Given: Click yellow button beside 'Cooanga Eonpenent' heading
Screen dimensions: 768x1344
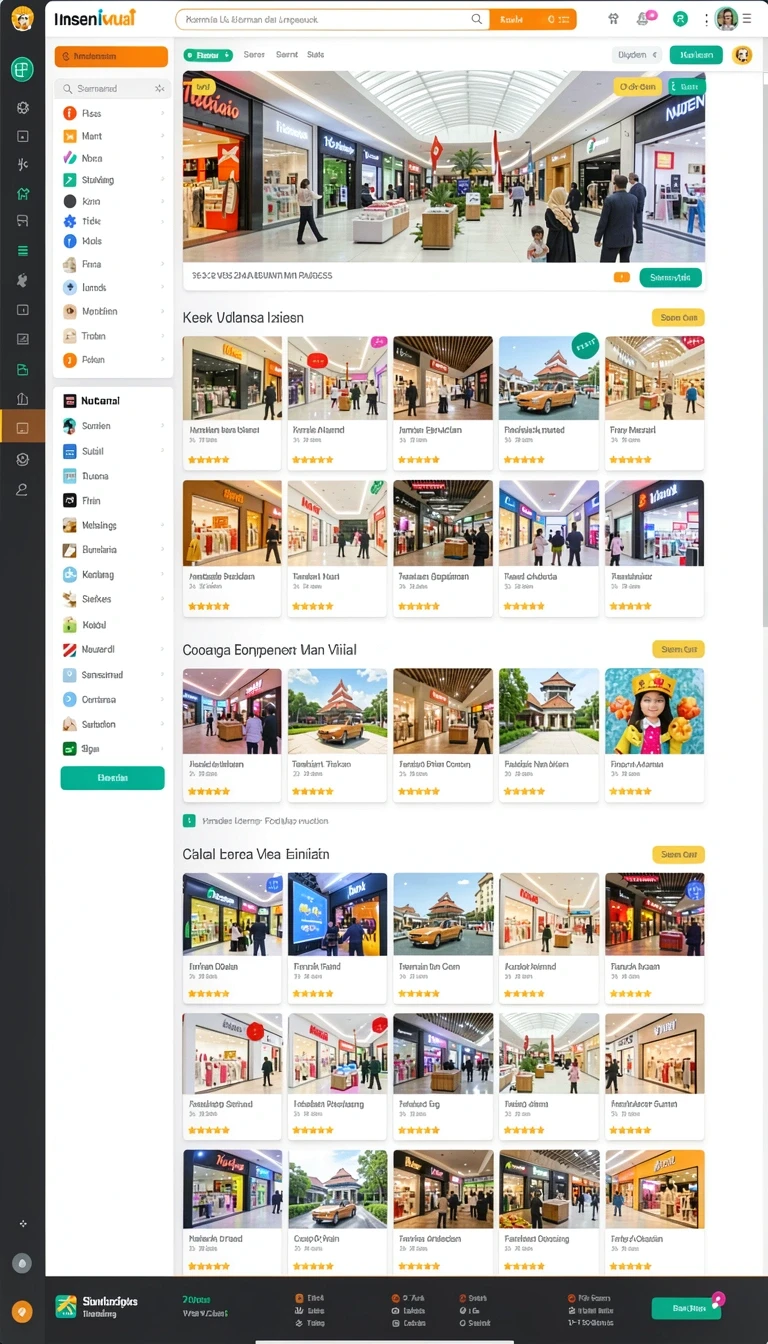Looking at the screenshot, I should point(678,649).
